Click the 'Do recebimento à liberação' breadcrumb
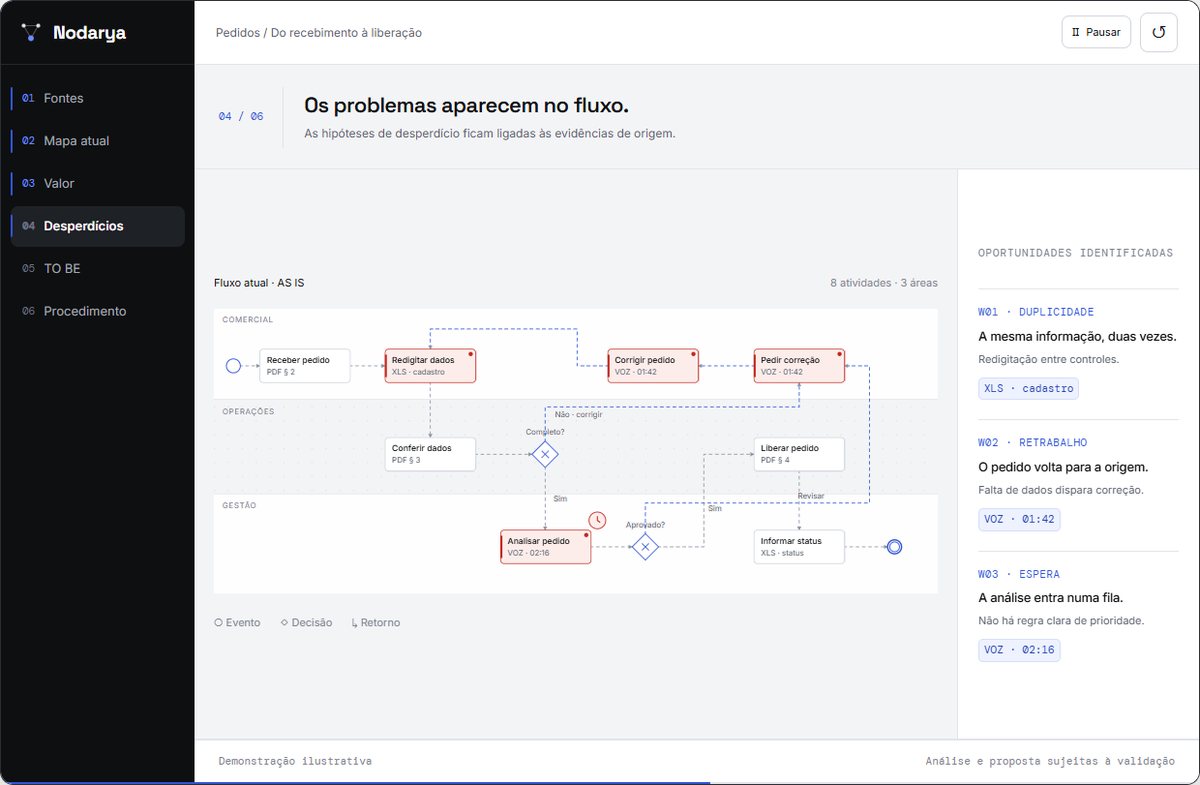The width and height of the screenshot is (1200, 785). pos(346,33)
